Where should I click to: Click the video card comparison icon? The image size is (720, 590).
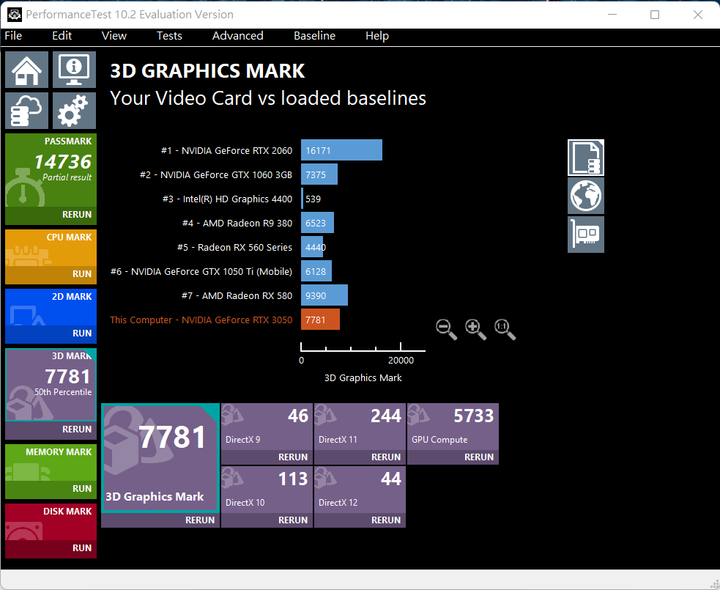pos(586,235)
